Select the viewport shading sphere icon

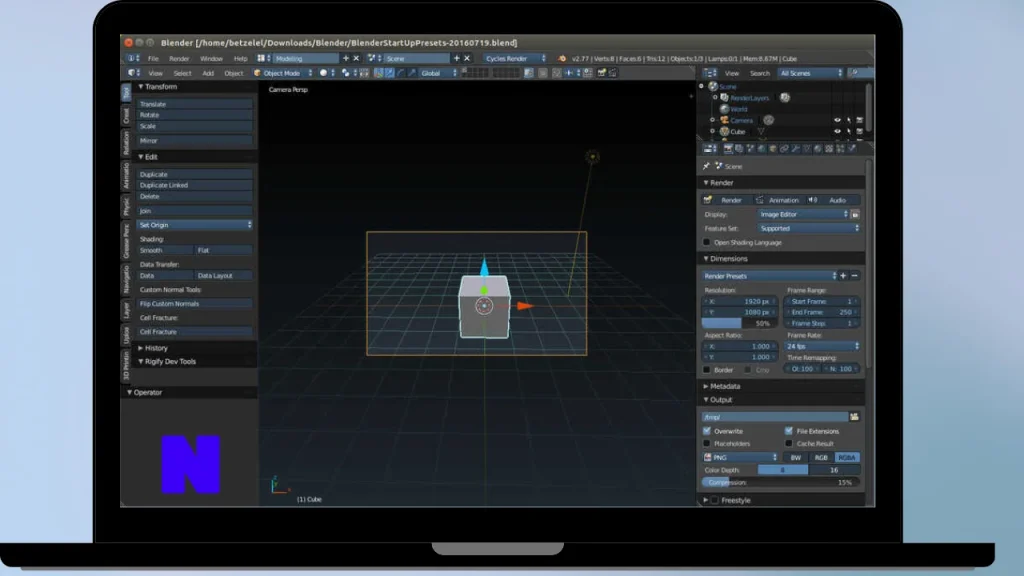(x=324, y=73)
